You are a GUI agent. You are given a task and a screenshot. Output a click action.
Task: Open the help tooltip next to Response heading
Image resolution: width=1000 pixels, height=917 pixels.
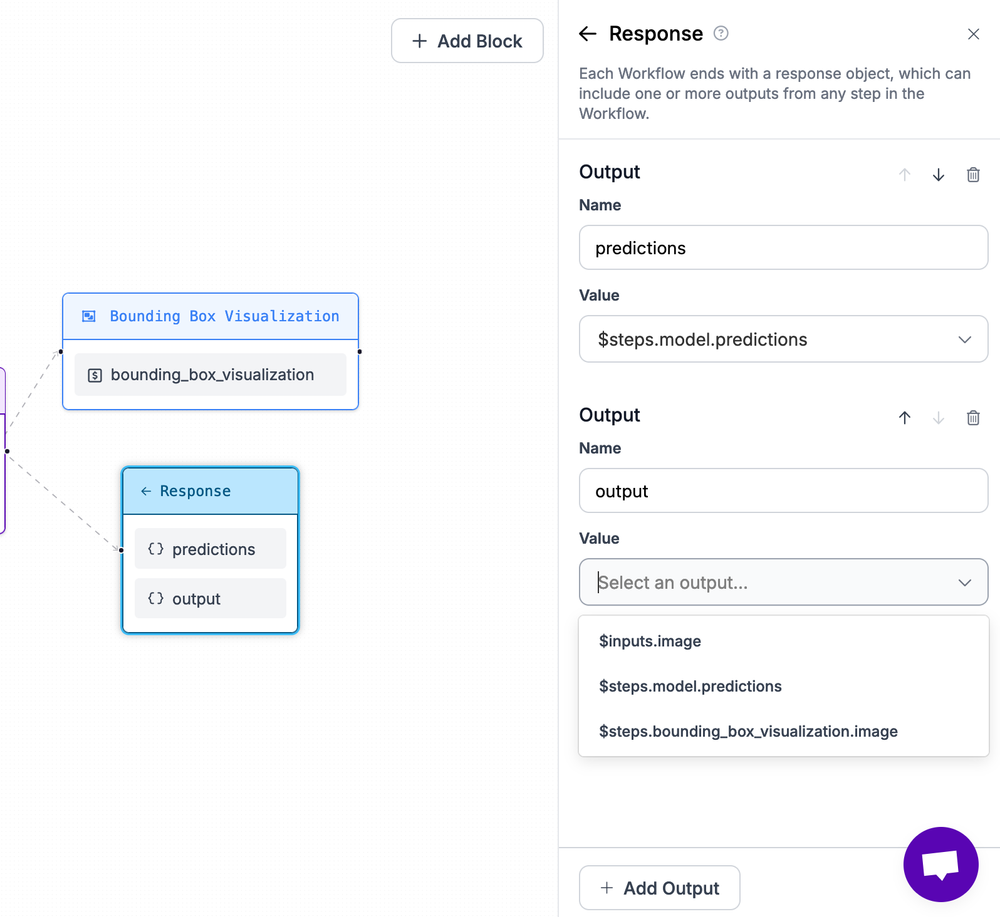[721, 33]
